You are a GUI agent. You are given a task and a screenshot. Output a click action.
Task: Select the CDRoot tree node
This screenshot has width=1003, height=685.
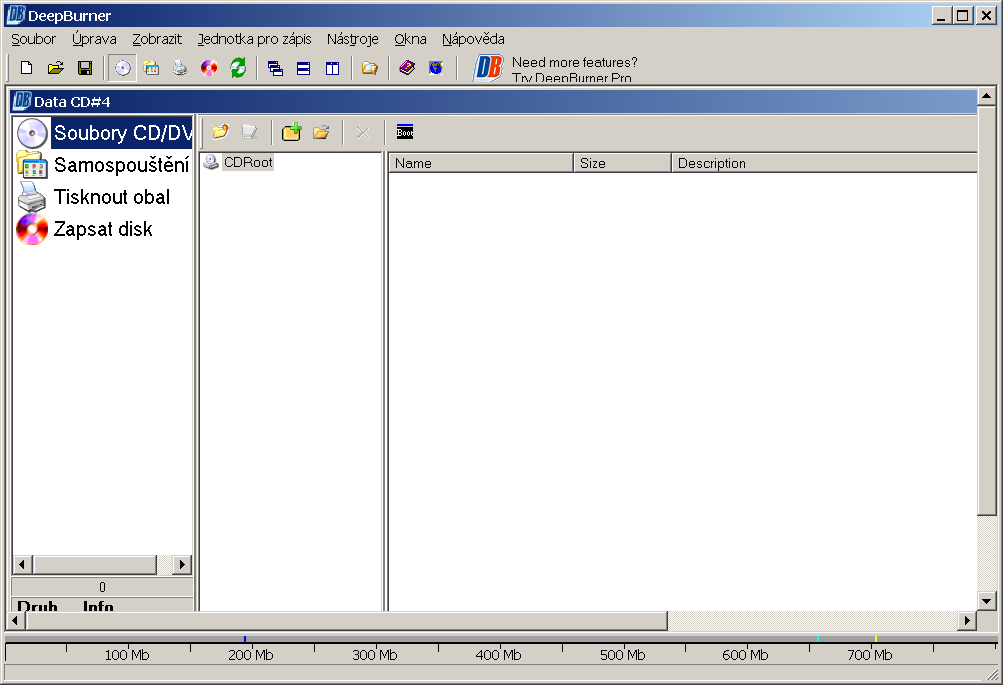point(248,162)
